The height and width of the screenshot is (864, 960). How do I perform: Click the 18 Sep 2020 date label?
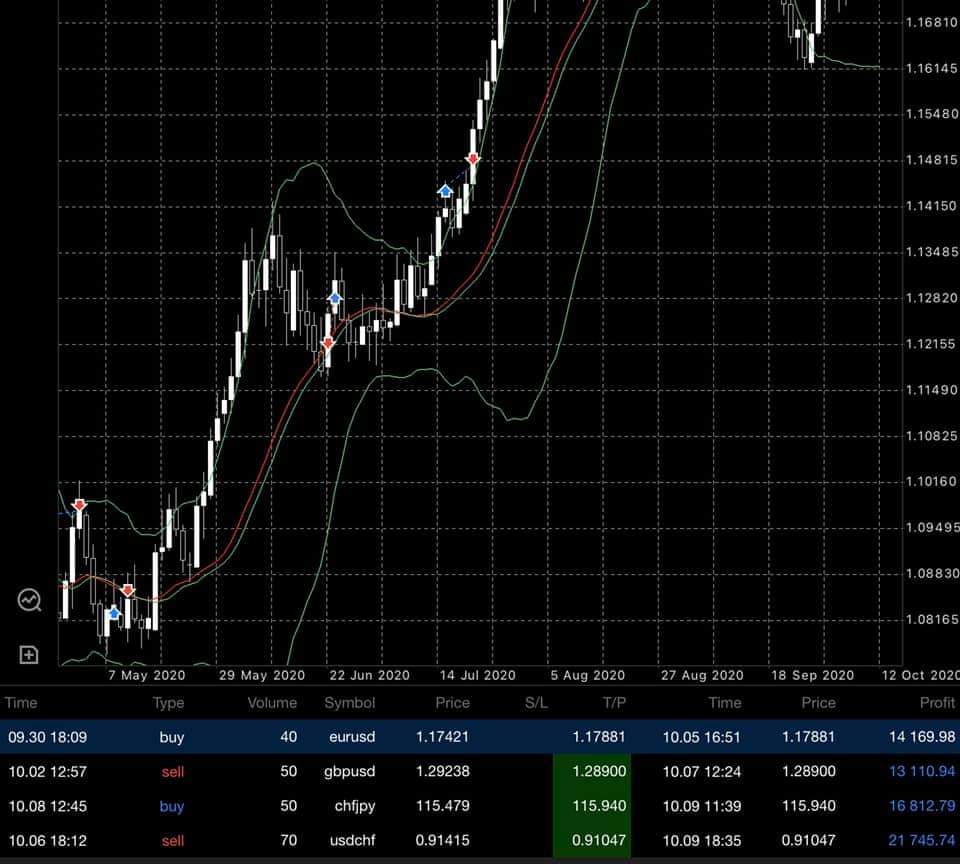[x=812, y=675]
